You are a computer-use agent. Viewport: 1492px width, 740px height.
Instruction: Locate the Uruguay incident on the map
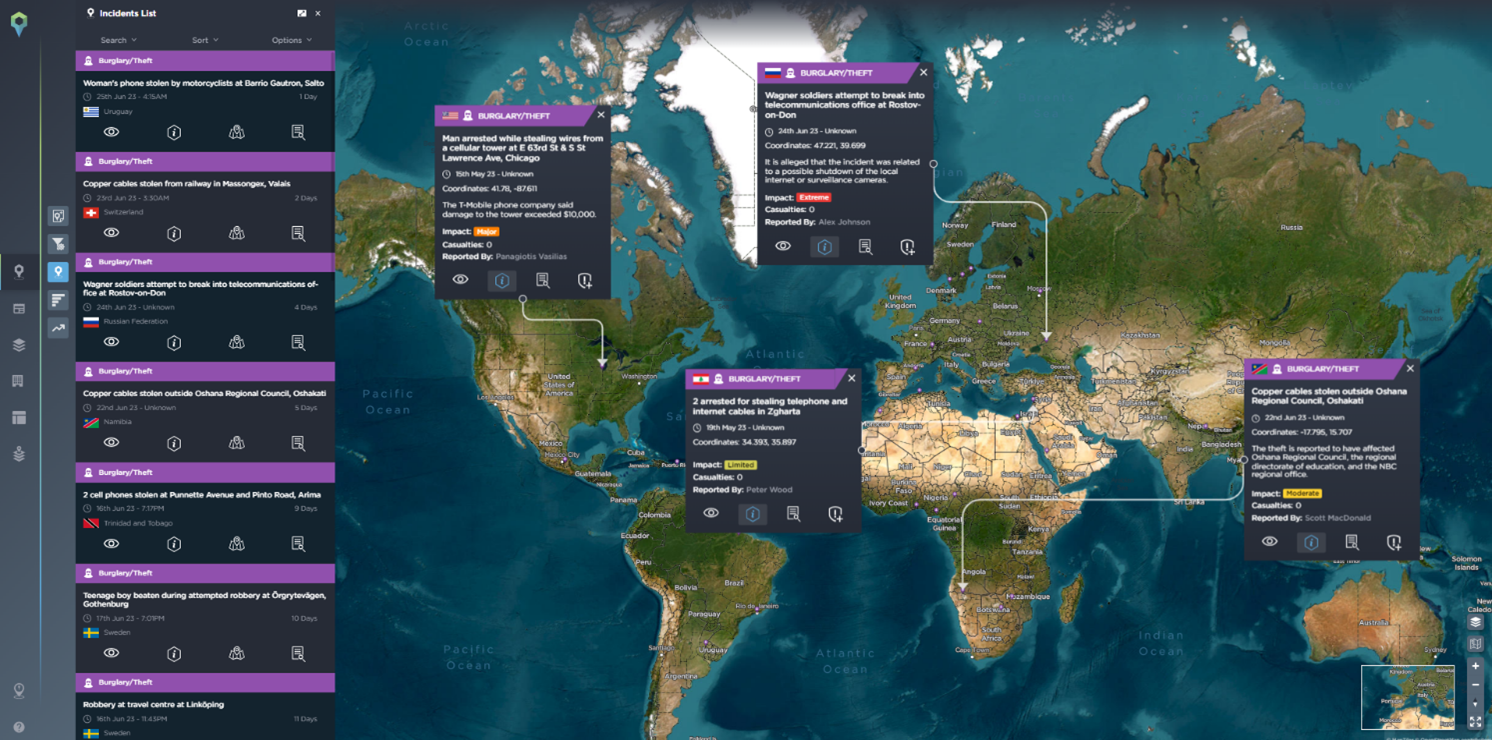pos(236,132)
